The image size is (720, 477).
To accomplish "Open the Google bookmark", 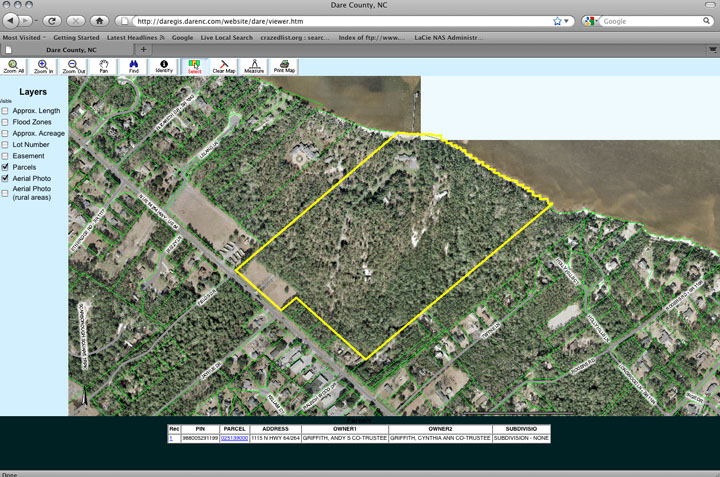I will [x=182, y=38].
